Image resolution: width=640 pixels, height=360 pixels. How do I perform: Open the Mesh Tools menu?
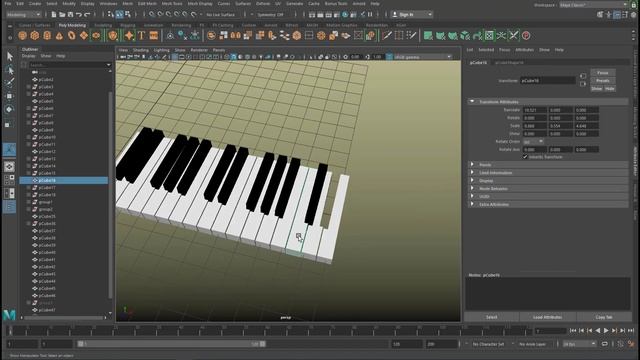(x=172, y=4)
